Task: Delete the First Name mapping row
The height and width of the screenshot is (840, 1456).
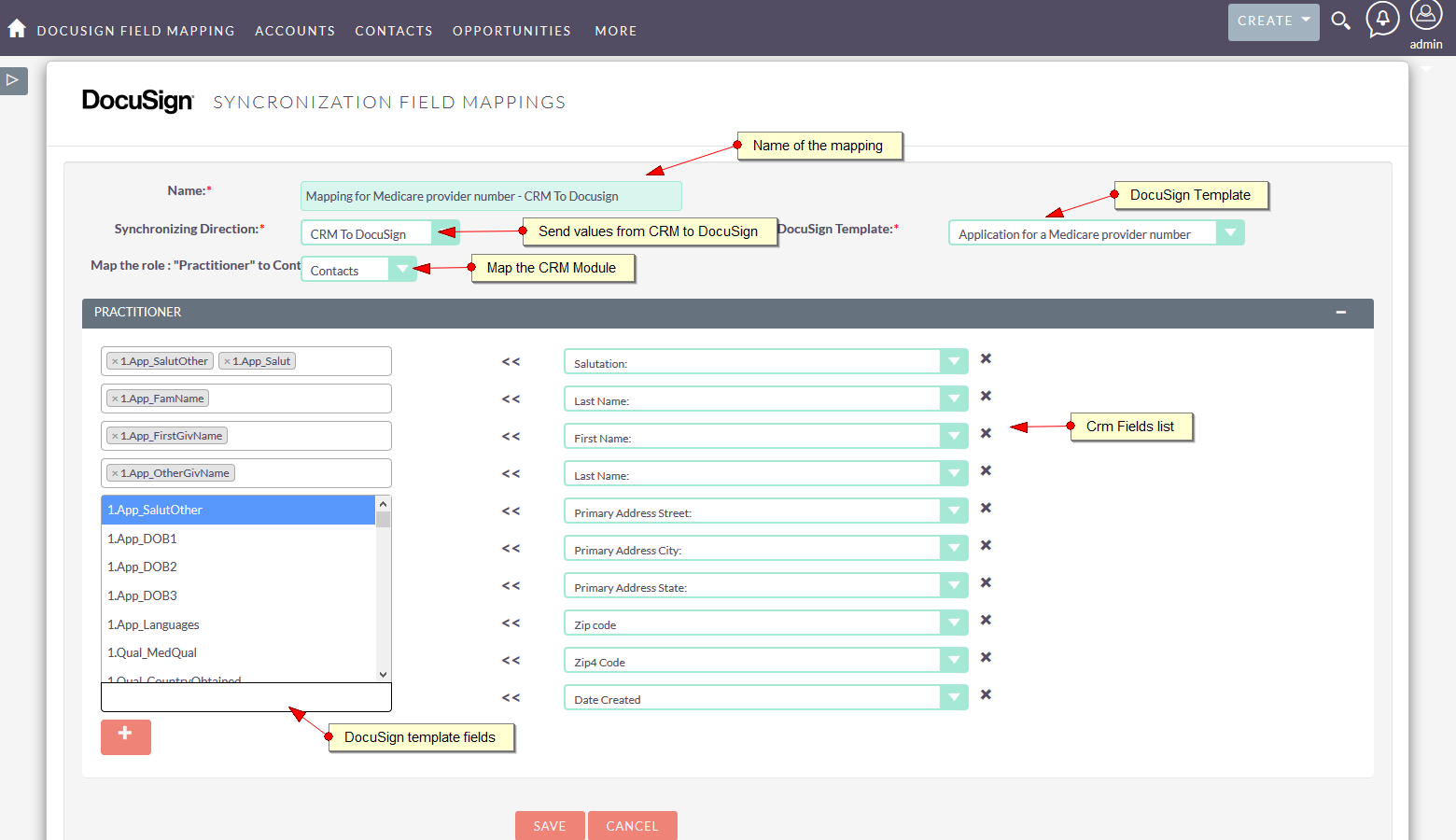Action: pyautogui.click(x=986, y=433)
